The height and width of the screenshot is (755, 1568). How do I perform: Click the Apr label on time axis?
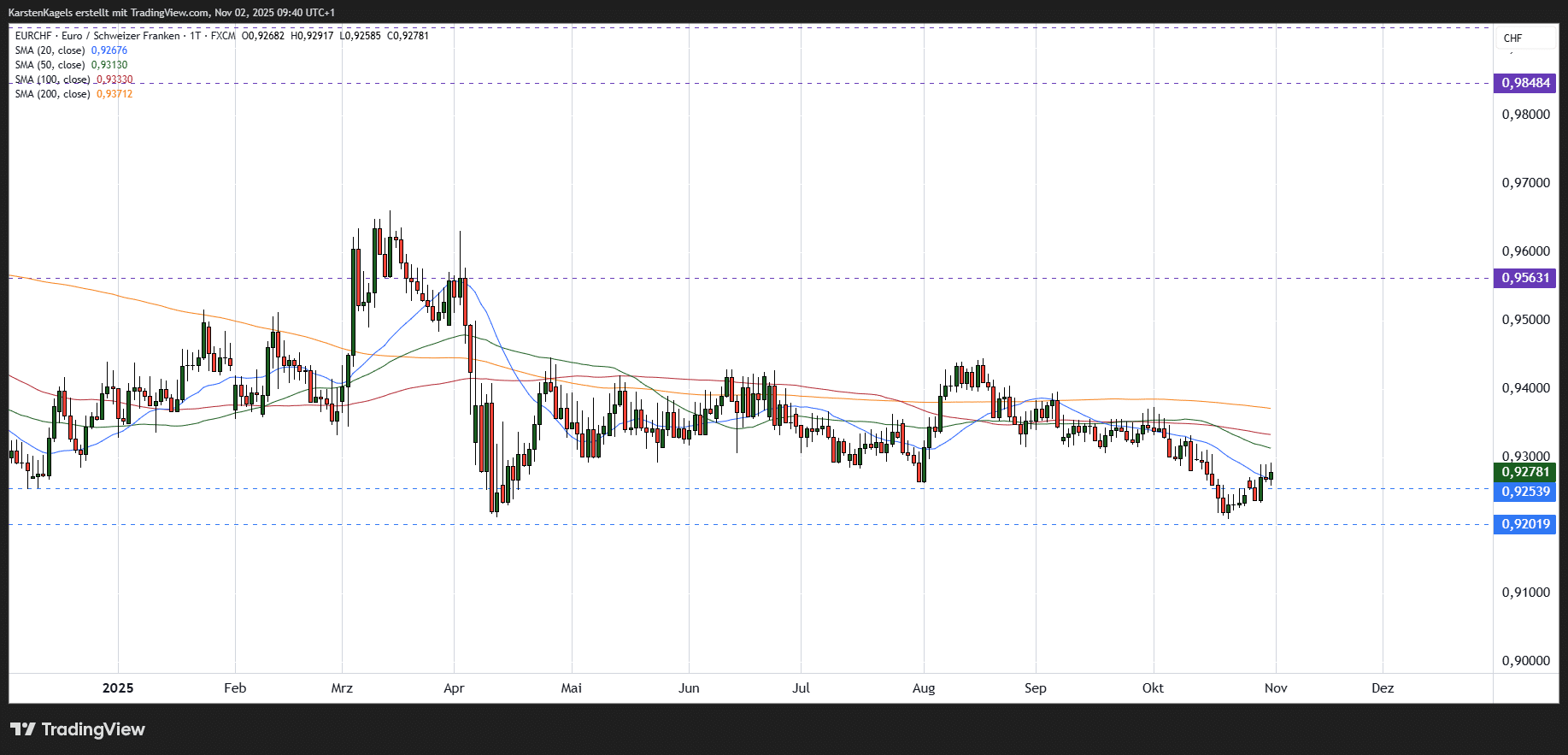click(454, 688)
